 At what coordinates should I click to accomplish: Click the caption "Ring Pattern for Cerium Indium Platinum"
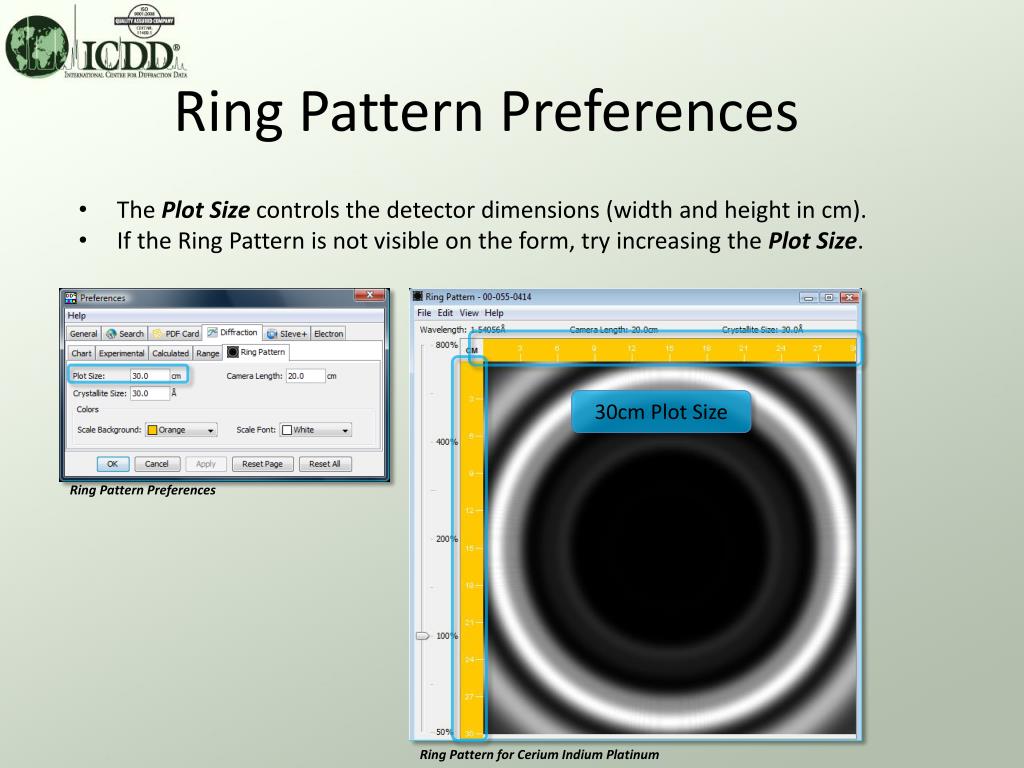pos(539,755)
